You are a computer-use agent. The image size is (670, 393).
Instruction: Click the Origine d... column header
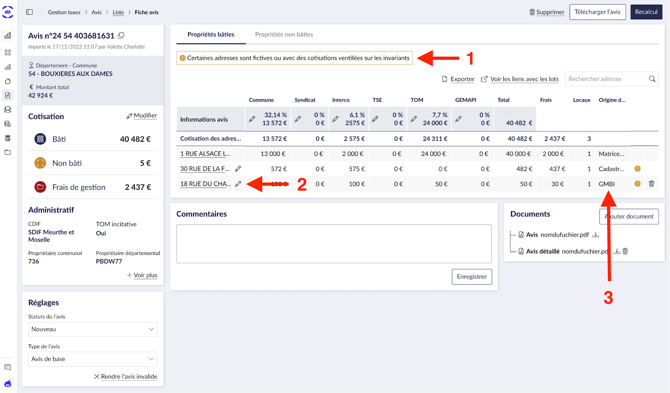coord(612,100)
